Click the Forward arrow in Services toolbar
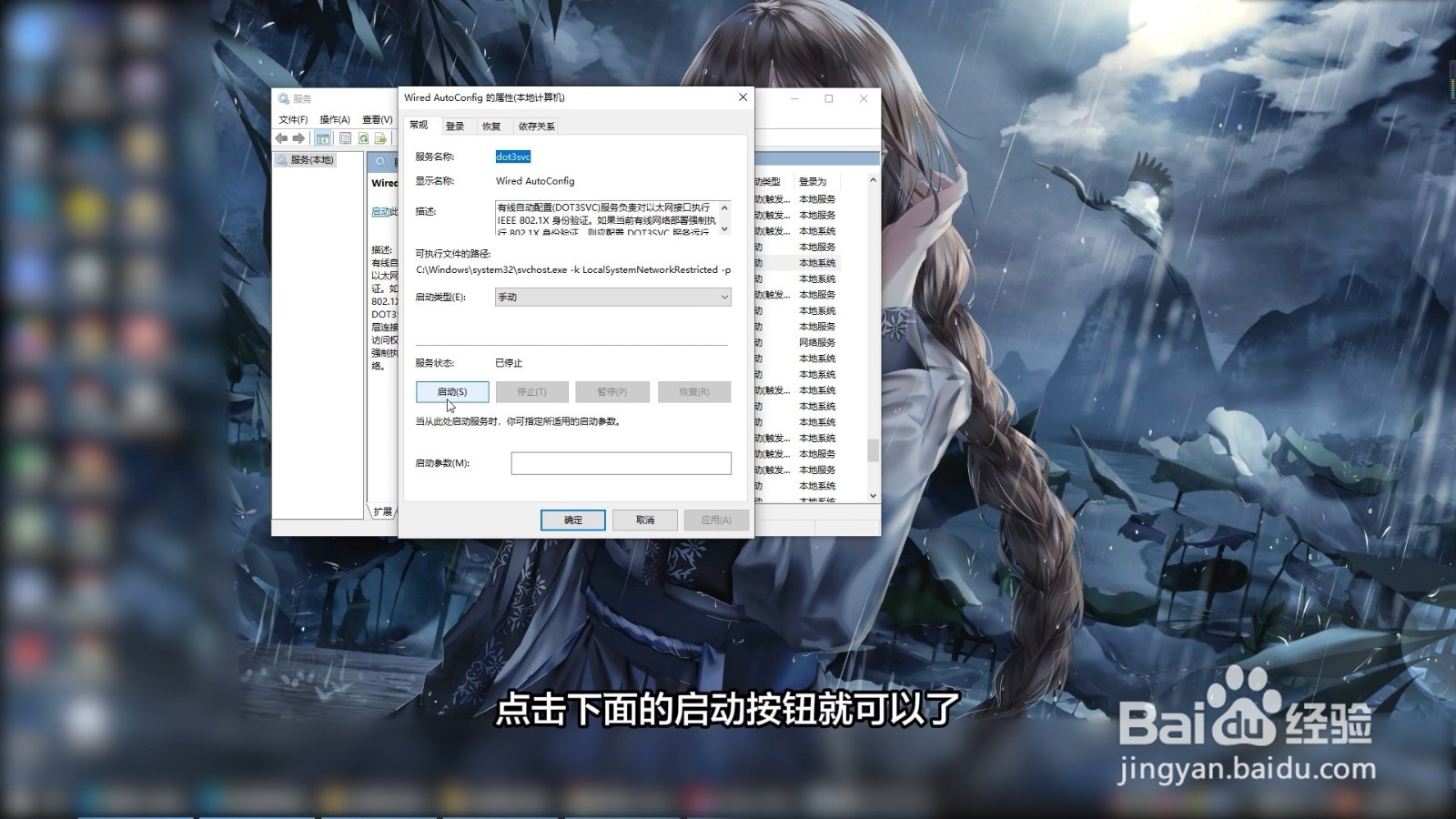 [298, 138]
